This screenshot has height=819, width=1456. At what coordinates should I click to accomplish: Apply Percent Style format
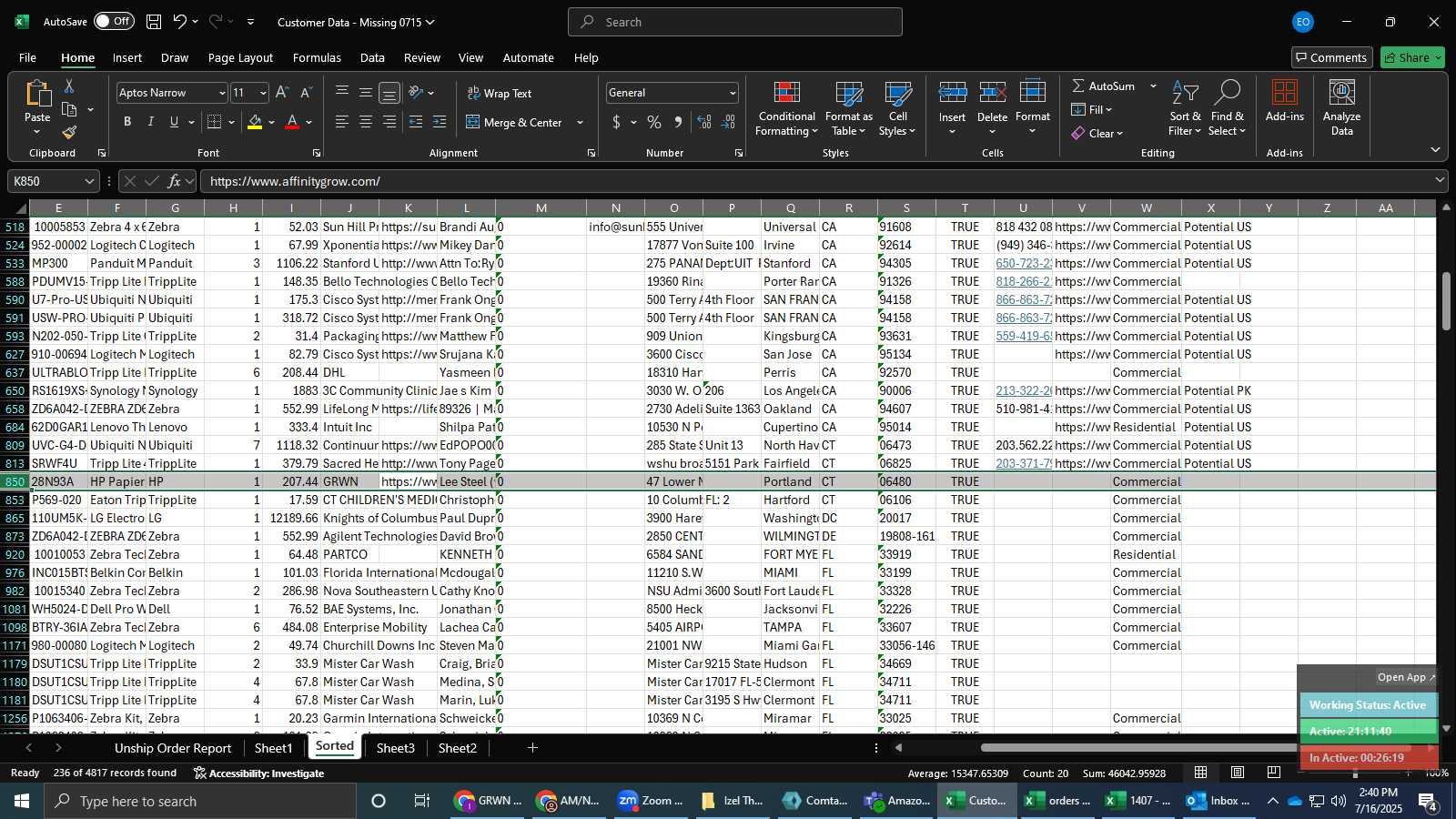654,122
